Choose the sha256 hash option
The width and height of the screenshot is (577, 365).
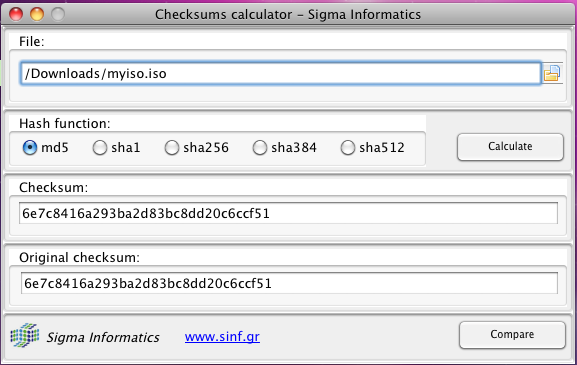(x=171, y=148)
